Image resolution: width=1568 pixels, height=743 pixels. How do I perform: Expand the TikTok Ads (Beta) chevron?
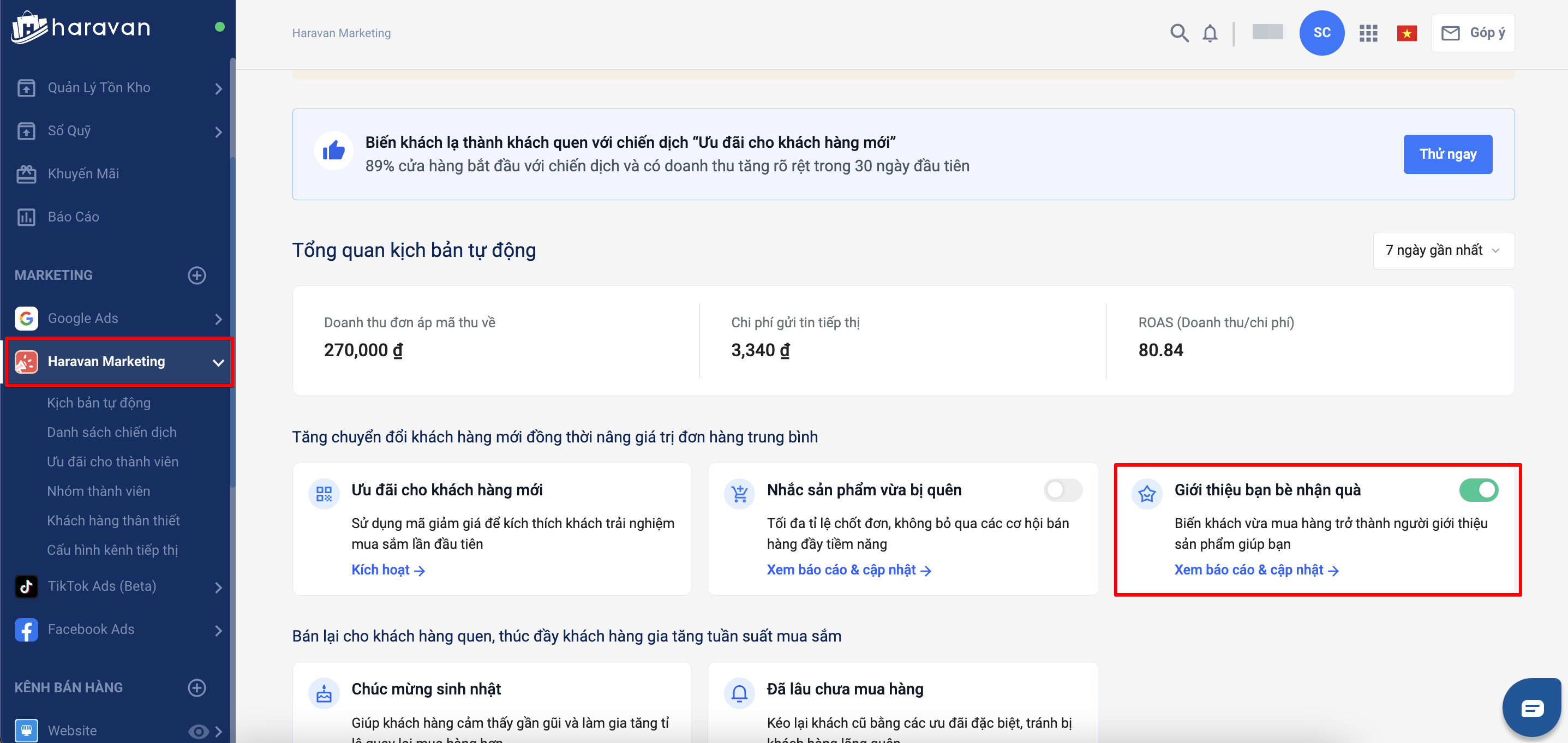219,588
